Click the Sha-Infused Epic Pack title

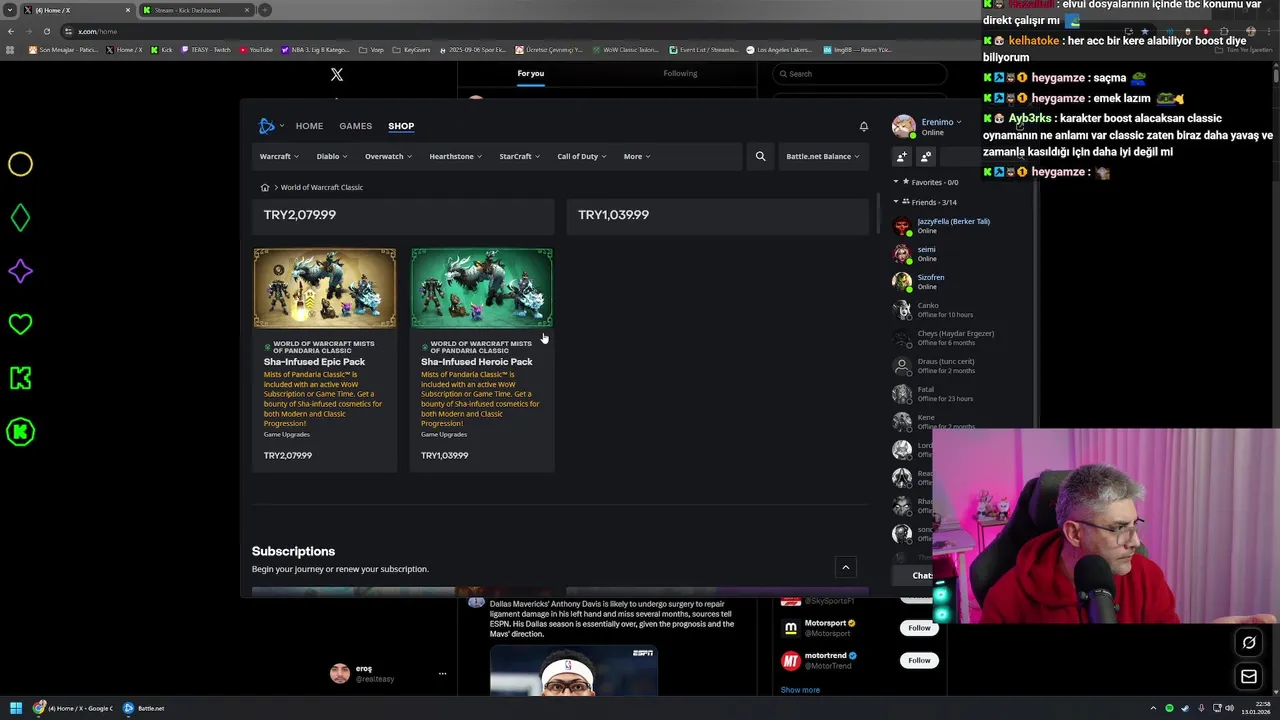pos(314,362)
